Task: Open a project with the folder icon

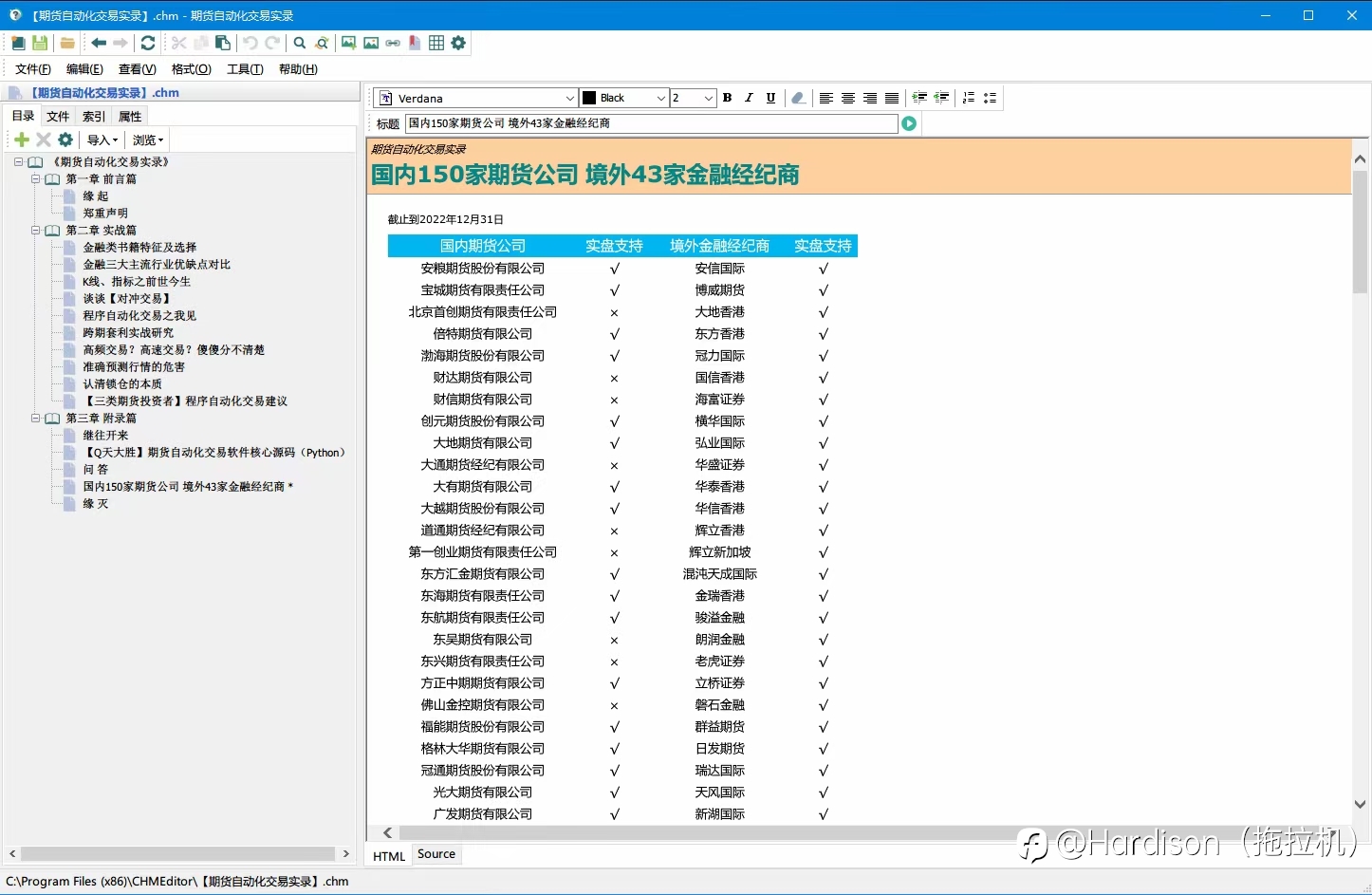Action: point(67,43)
